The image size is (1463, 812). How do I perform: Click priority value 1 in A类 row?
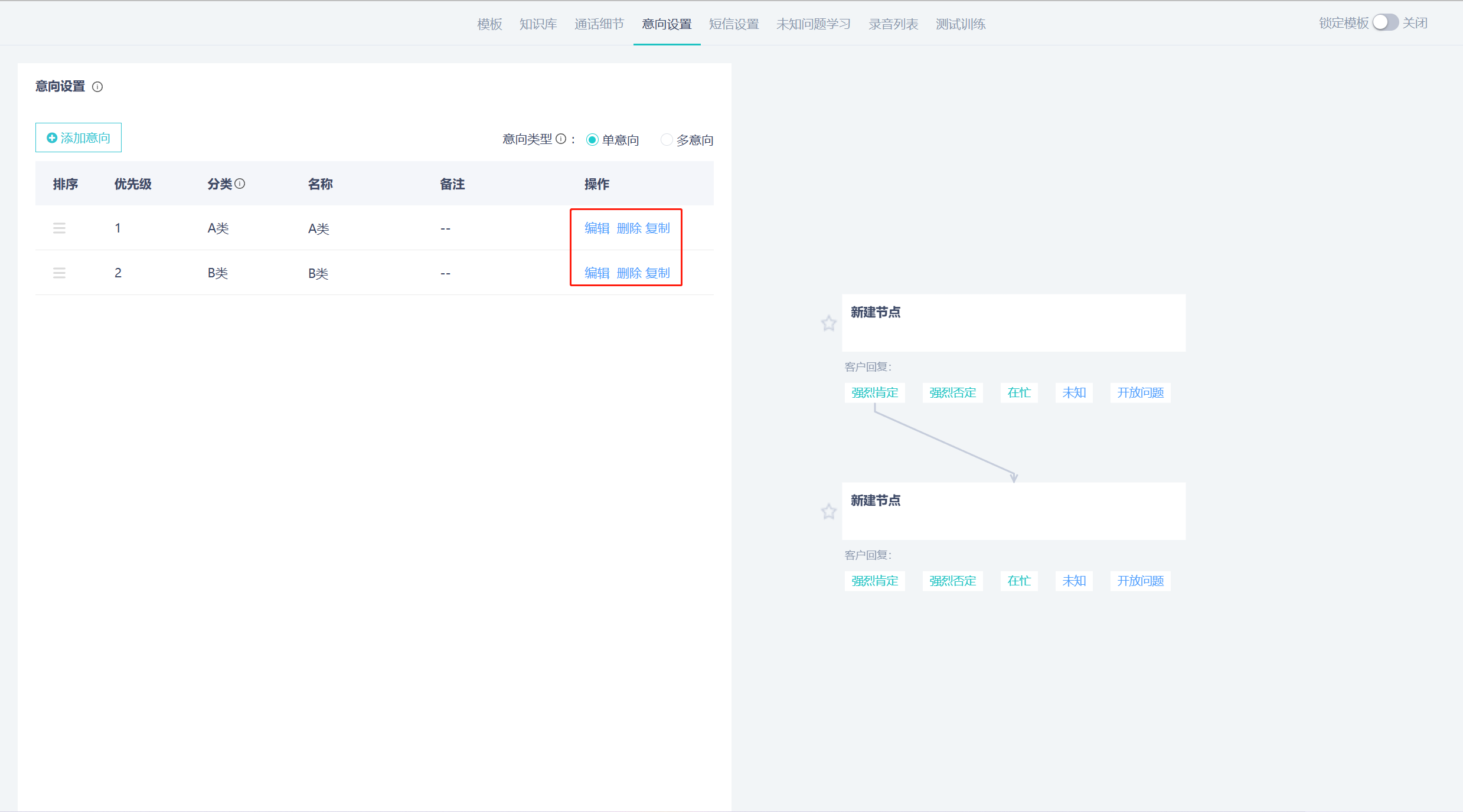point(118,228)
